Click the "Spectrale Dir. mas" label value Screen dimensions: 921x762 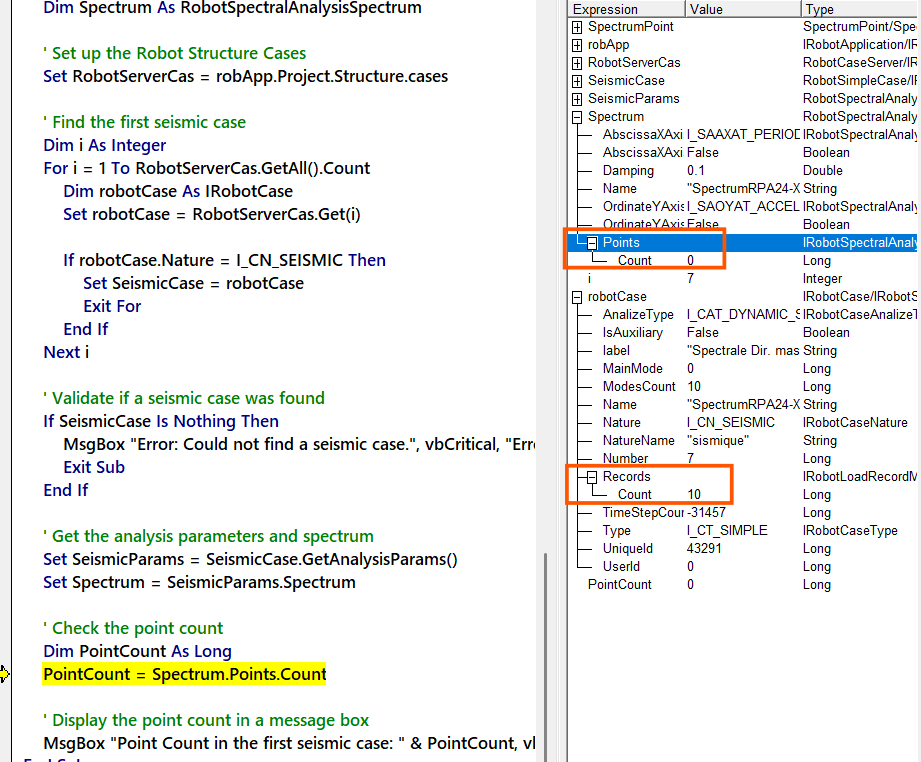(x=743, y=351)
